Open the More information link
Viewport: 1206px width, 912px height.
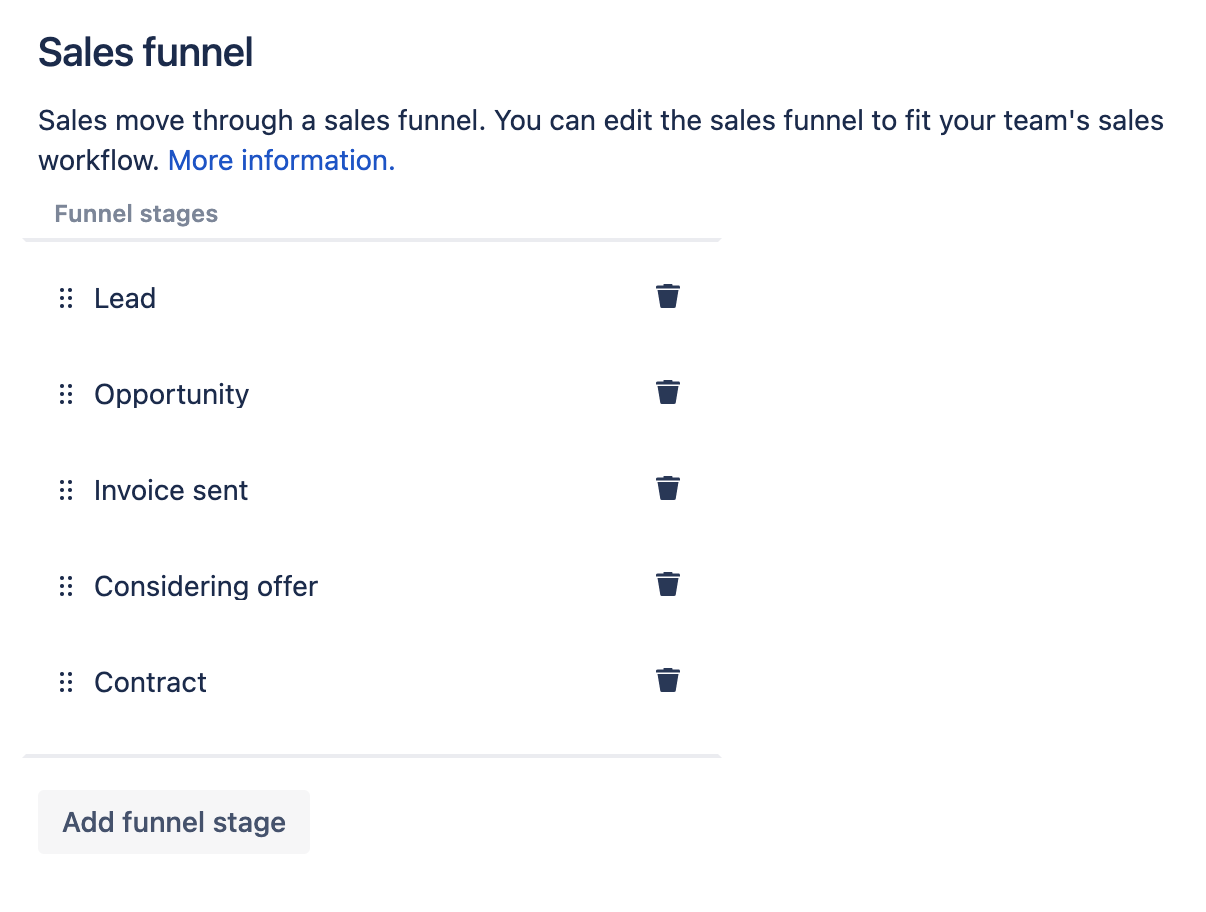pos(281,161)
